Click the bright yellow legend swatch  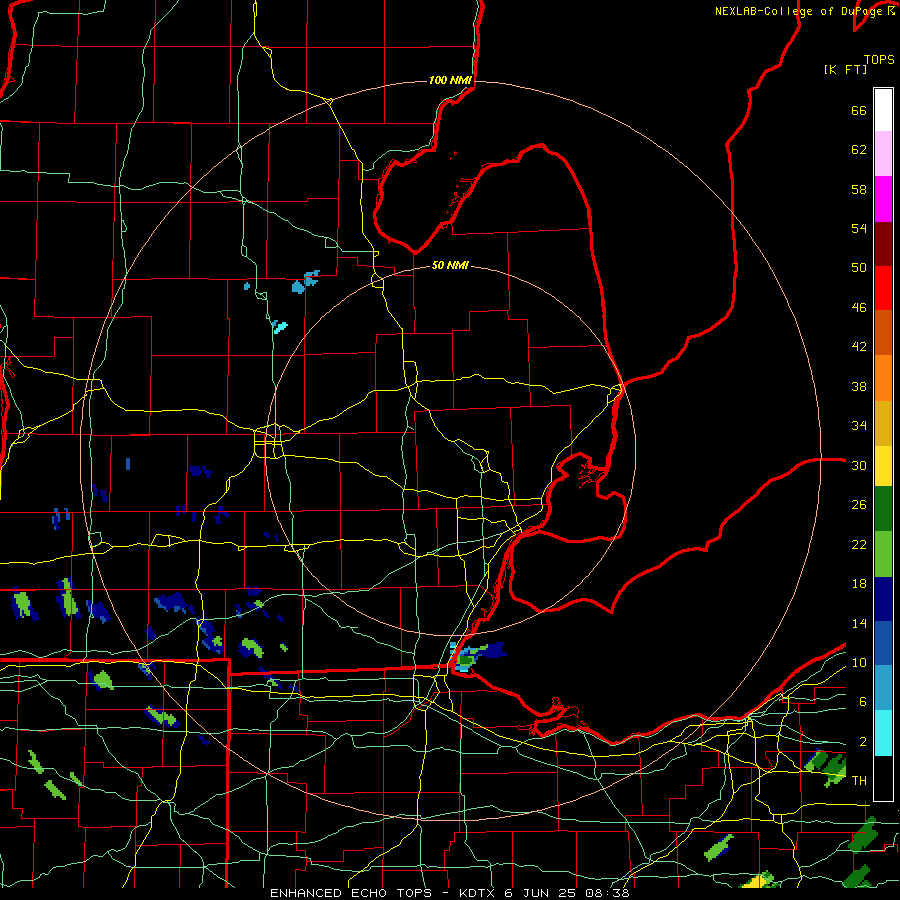883,466
